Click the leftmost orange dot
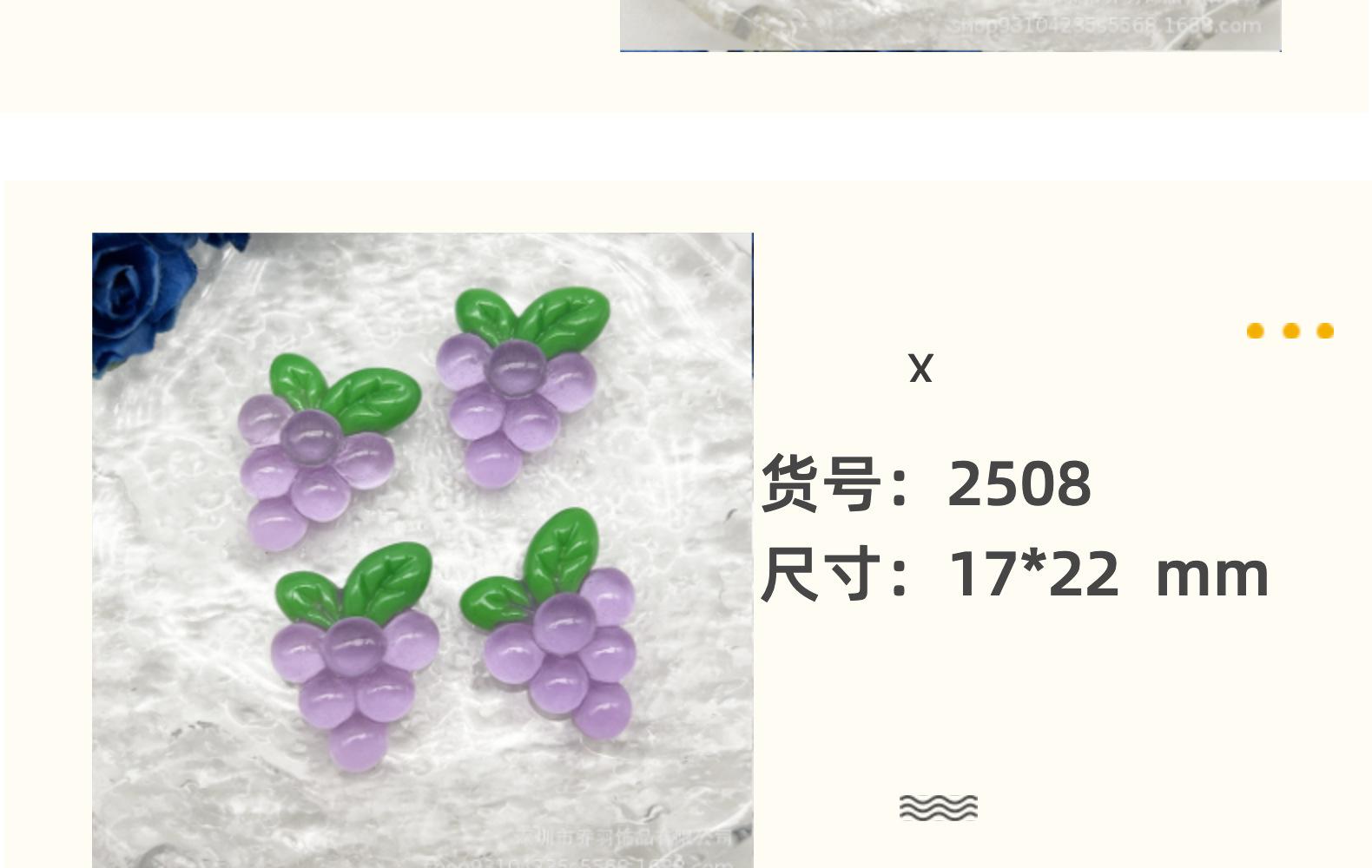1372x868 pixels. pos(1255,331)
